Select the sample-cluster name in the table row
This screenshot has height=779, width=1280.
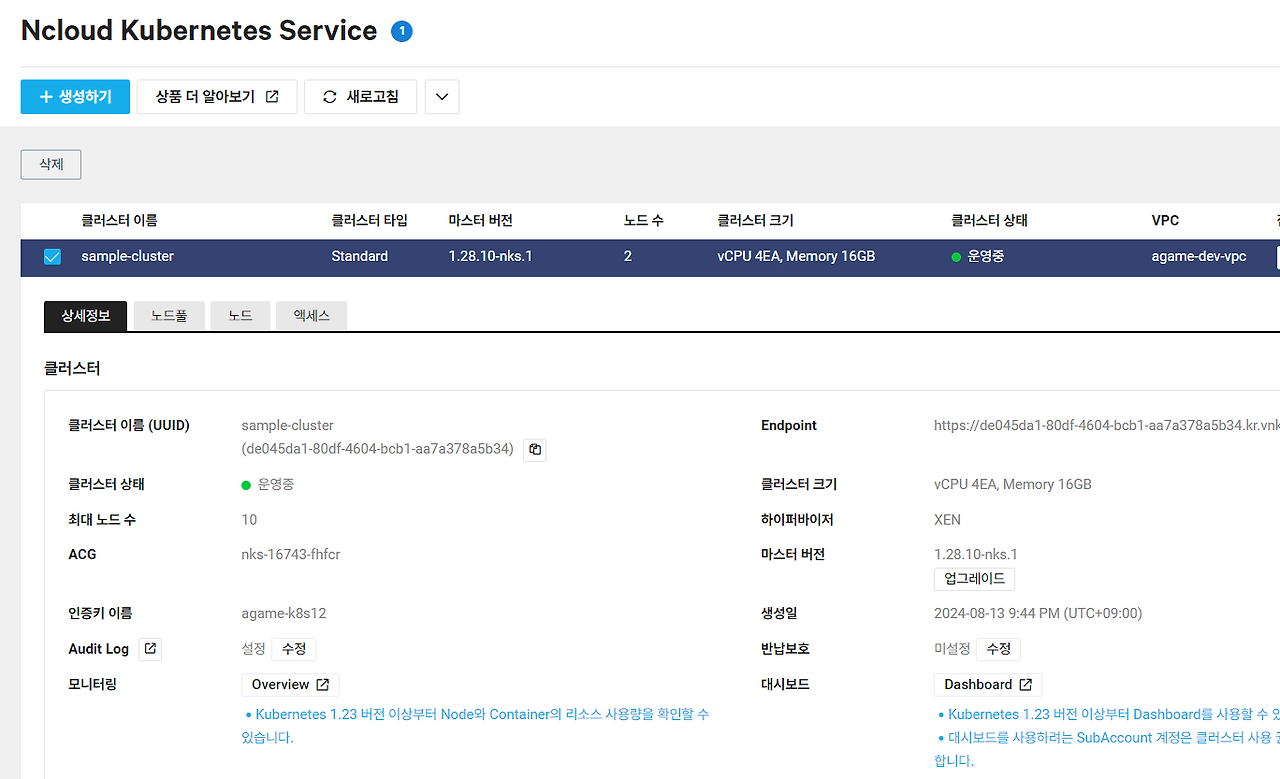tap(128, 257)
